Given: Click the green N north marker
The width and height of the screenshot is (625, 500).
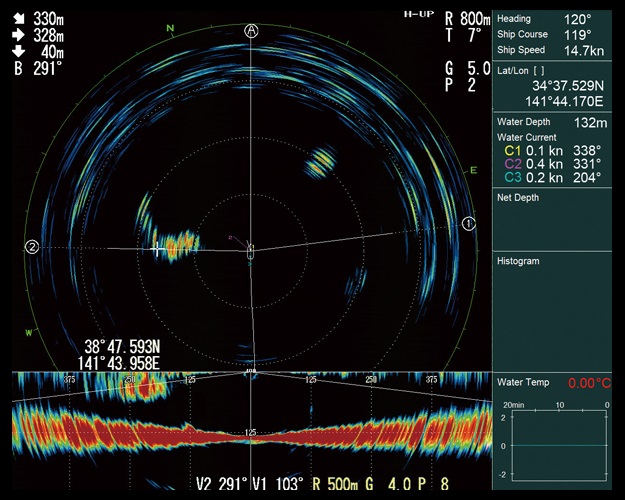Looking at the screenshot, I should point(171,28).
